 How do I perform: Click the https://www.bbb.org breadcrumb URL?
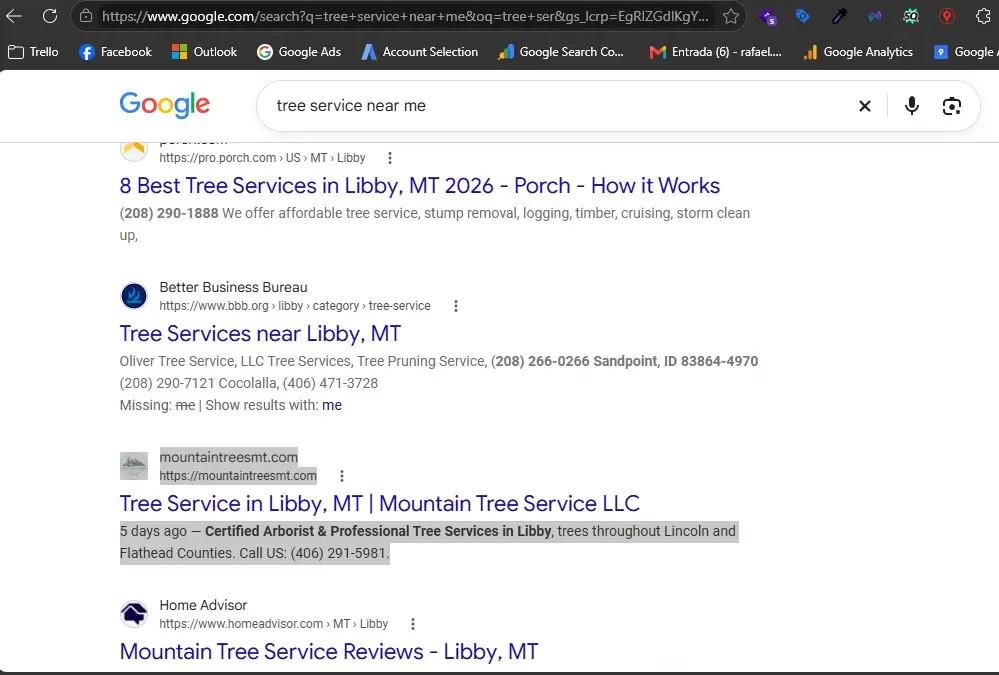[x=294, y=306]
